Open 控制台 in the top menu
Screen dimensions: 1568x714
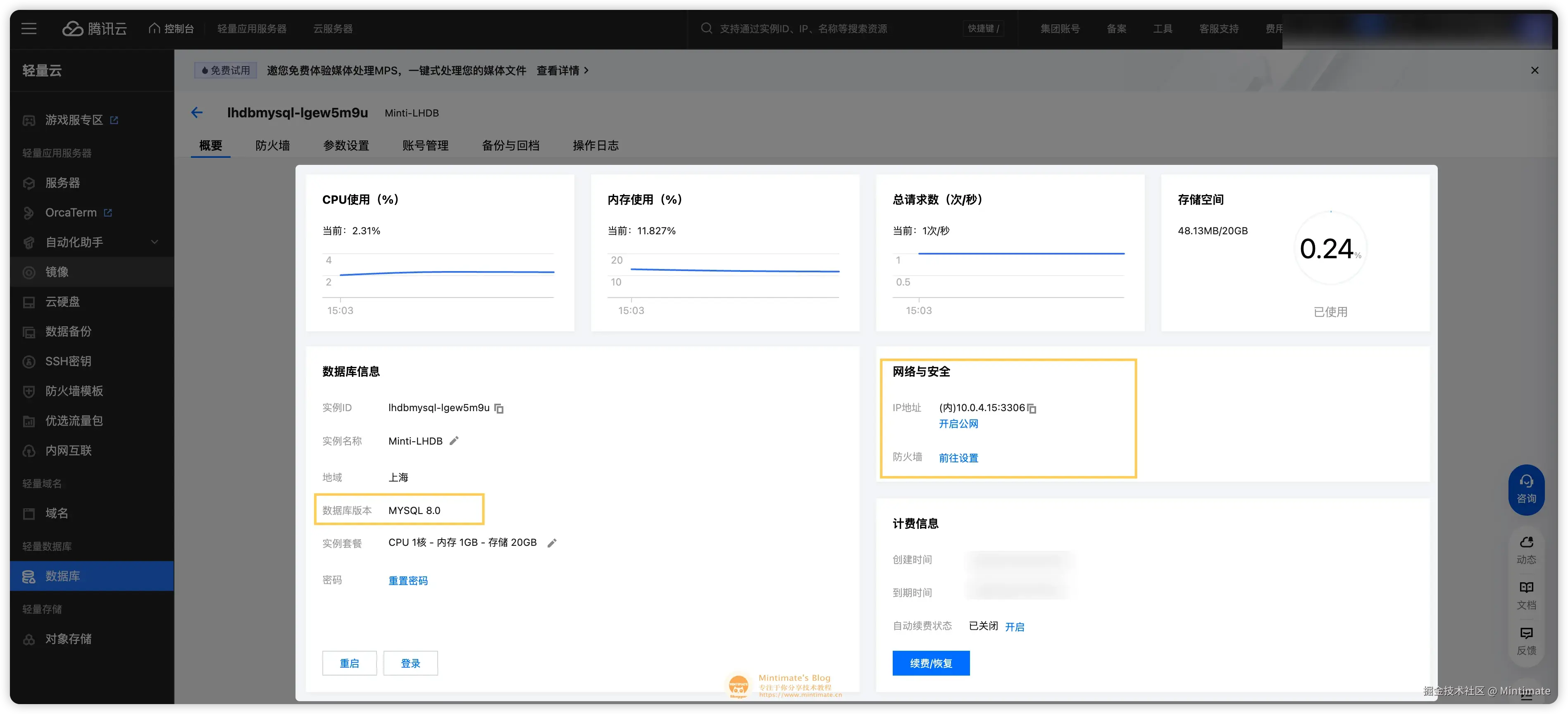tap(172, 28)
